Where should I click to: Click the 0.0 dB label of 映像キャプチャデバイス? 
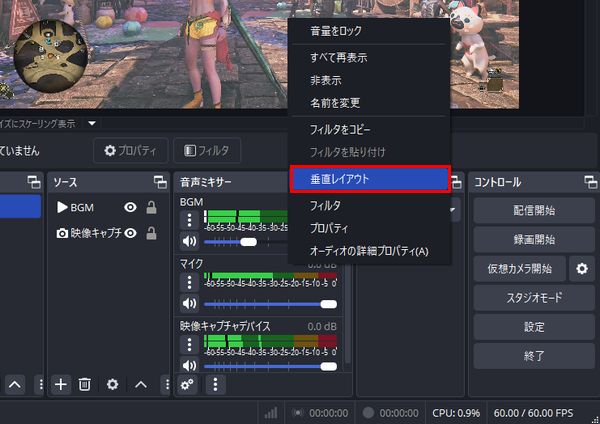coord(322,326)
